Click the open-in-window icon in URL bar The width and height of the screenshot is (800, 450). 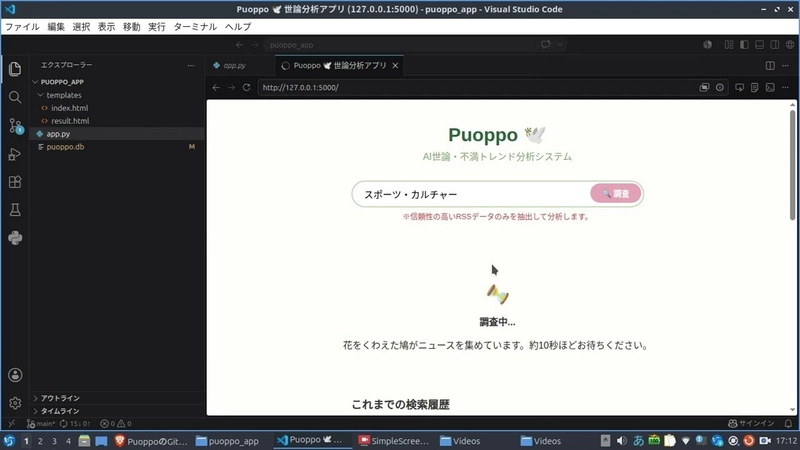(x=705, y=88)
